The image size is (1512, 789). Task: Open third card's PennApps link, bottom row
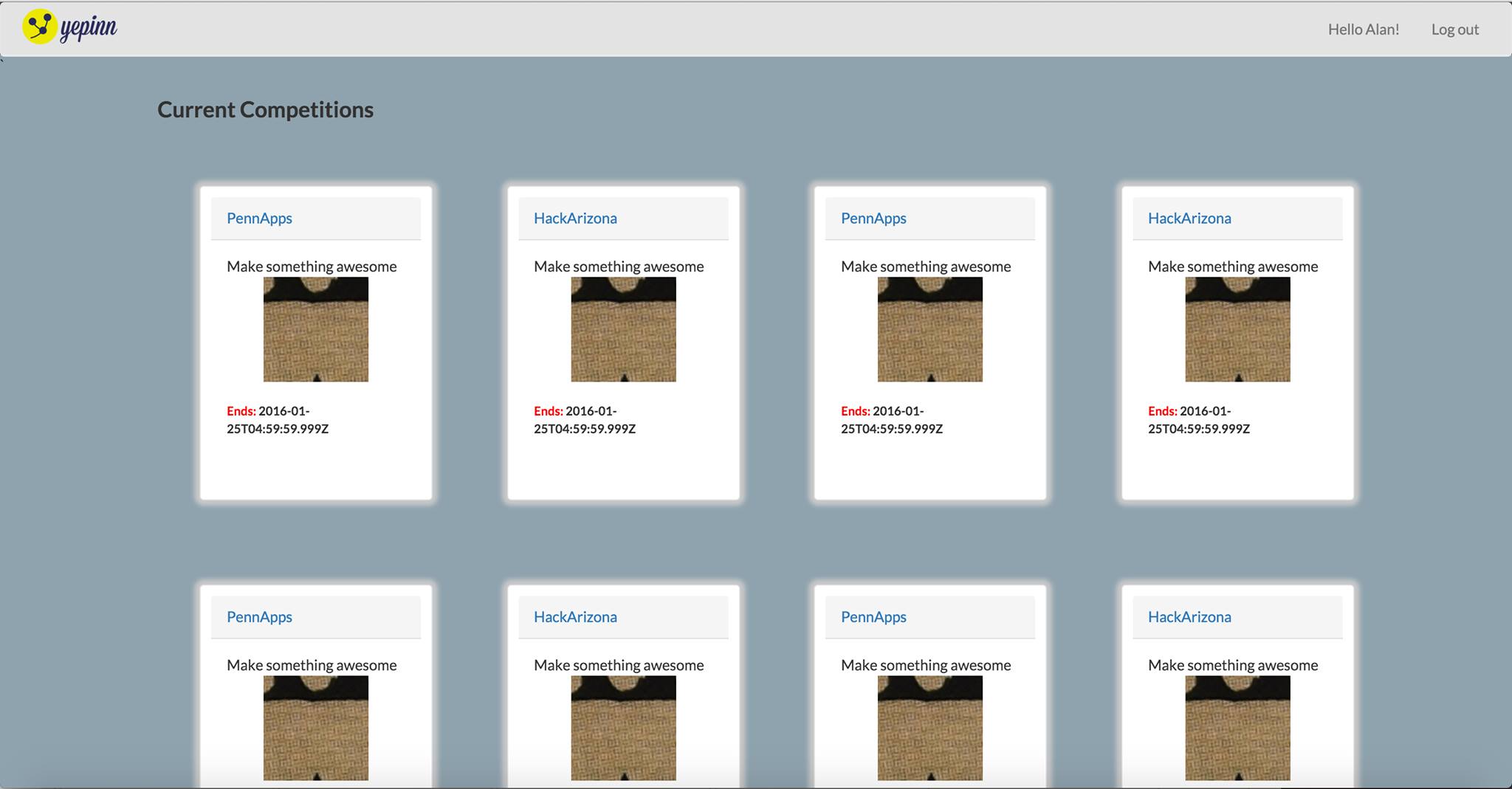[873, 617]
